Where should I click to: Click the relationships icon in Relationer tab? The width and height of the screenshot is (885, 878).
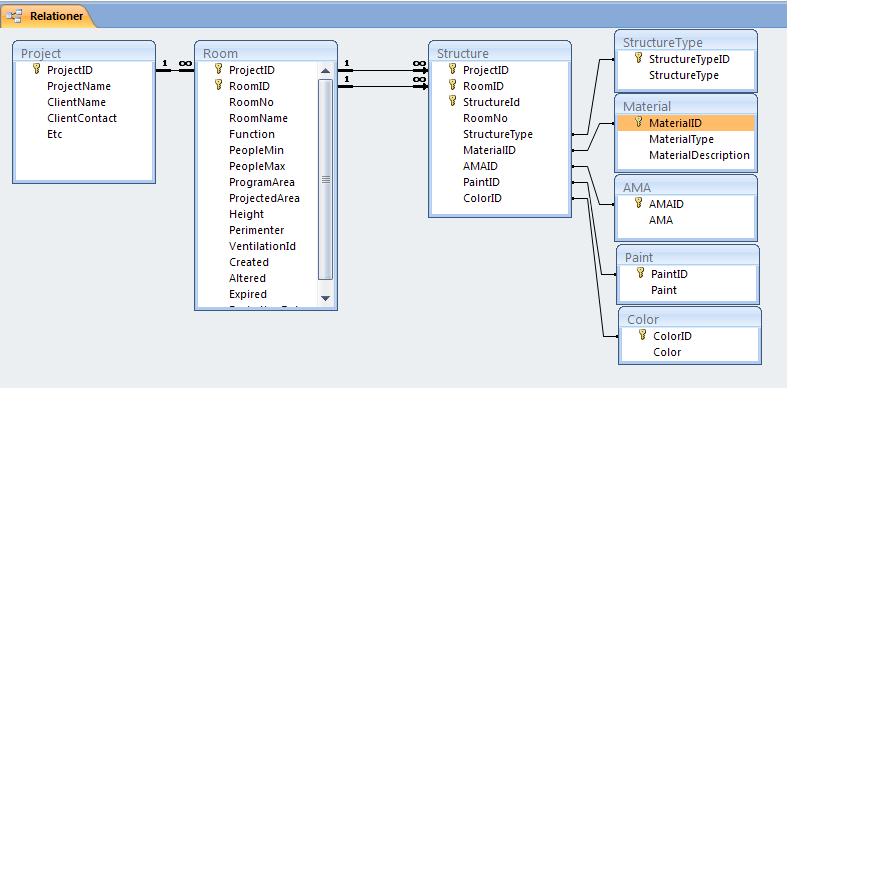tap(14, 16)
